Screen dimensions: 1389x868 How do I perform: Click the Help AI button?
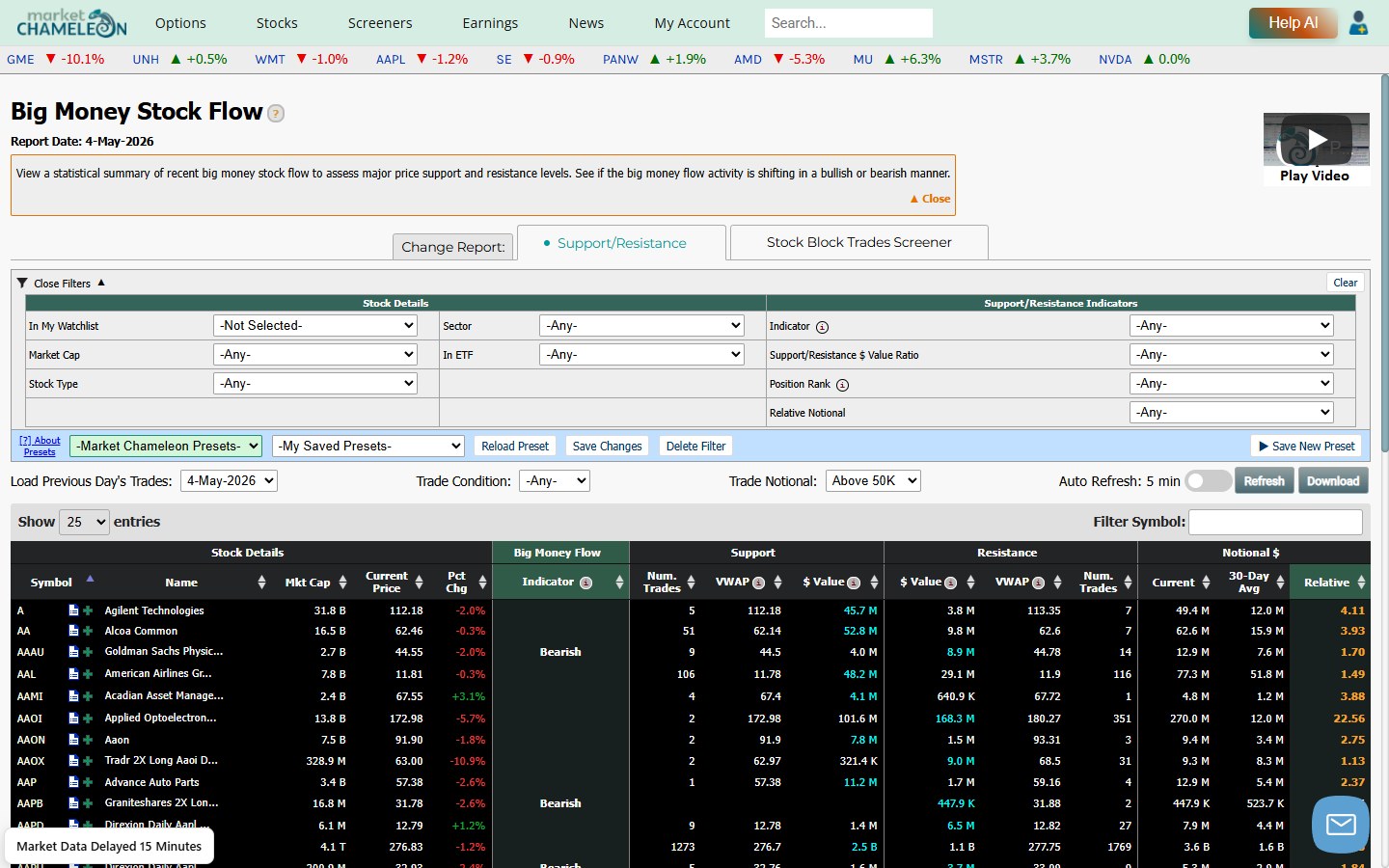tap(1293, 23)
